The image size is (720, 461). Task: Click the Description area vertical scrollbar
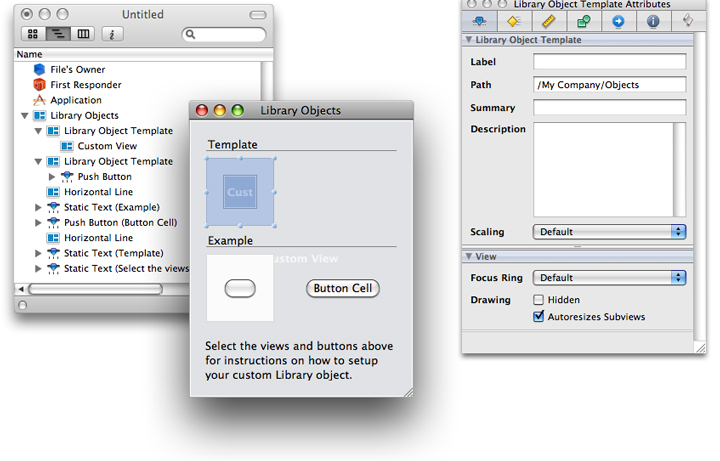680,169
